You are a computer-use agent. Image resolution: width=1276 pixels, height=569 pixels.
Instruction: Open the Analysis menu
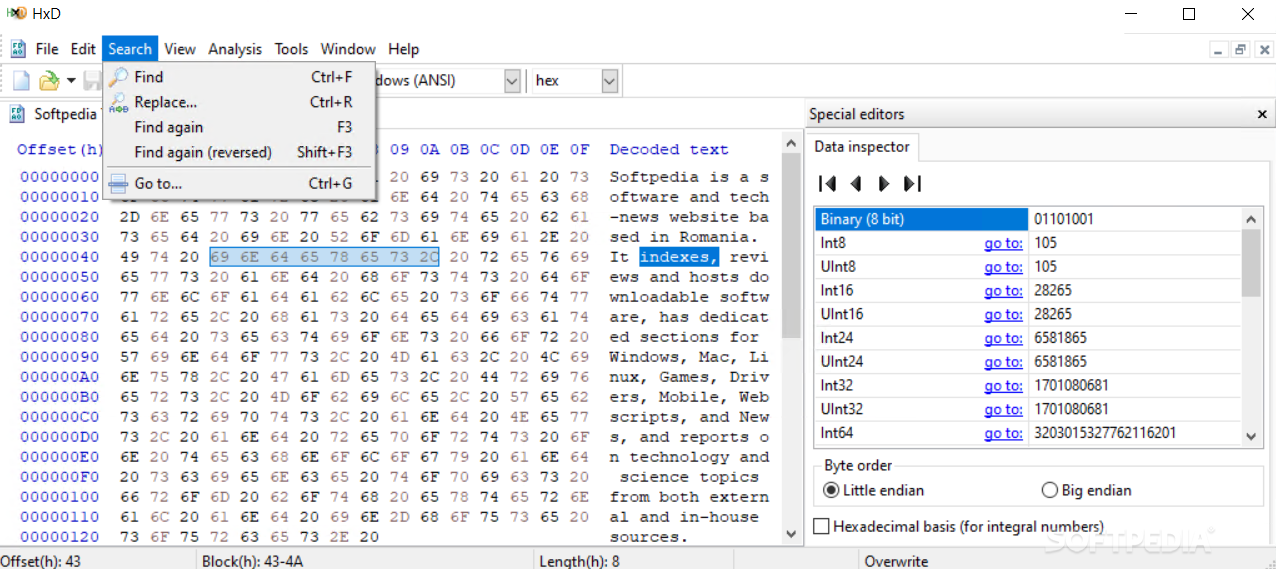click(235, 49)
